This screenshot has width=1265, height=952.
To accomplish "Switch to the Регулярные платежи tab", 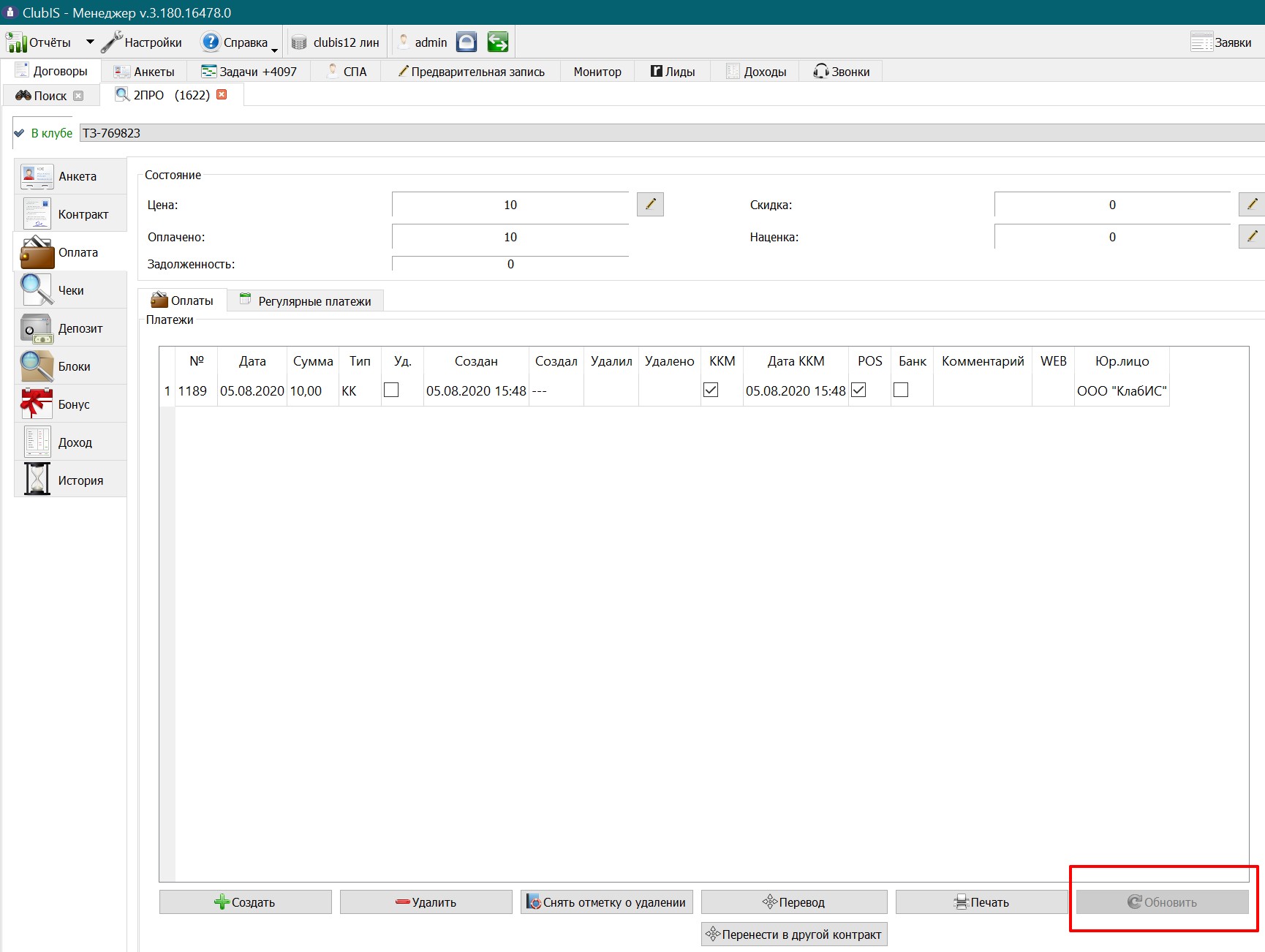I will [306, 301].
